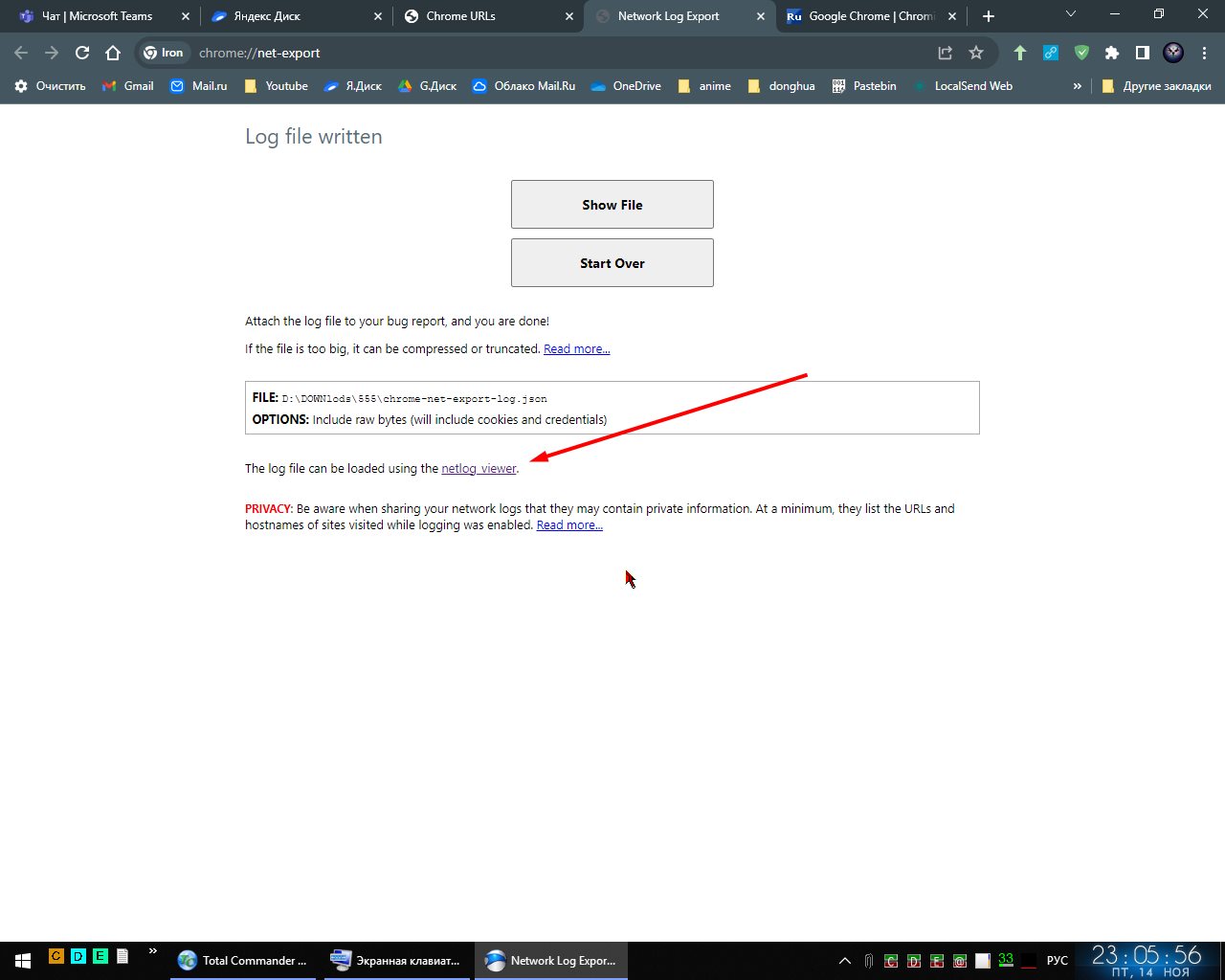Viewport: 1225px width, 980px height.
Task: Open profile avatar icon
Action: 1173,53
